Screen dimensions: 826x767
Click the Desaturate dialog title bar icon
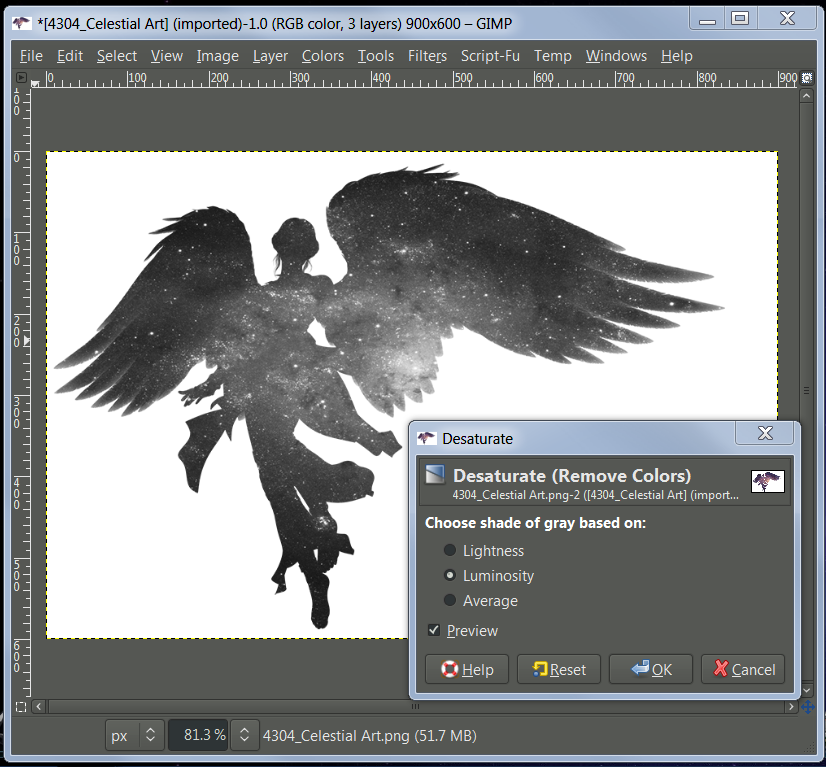[x=426, y=438]
